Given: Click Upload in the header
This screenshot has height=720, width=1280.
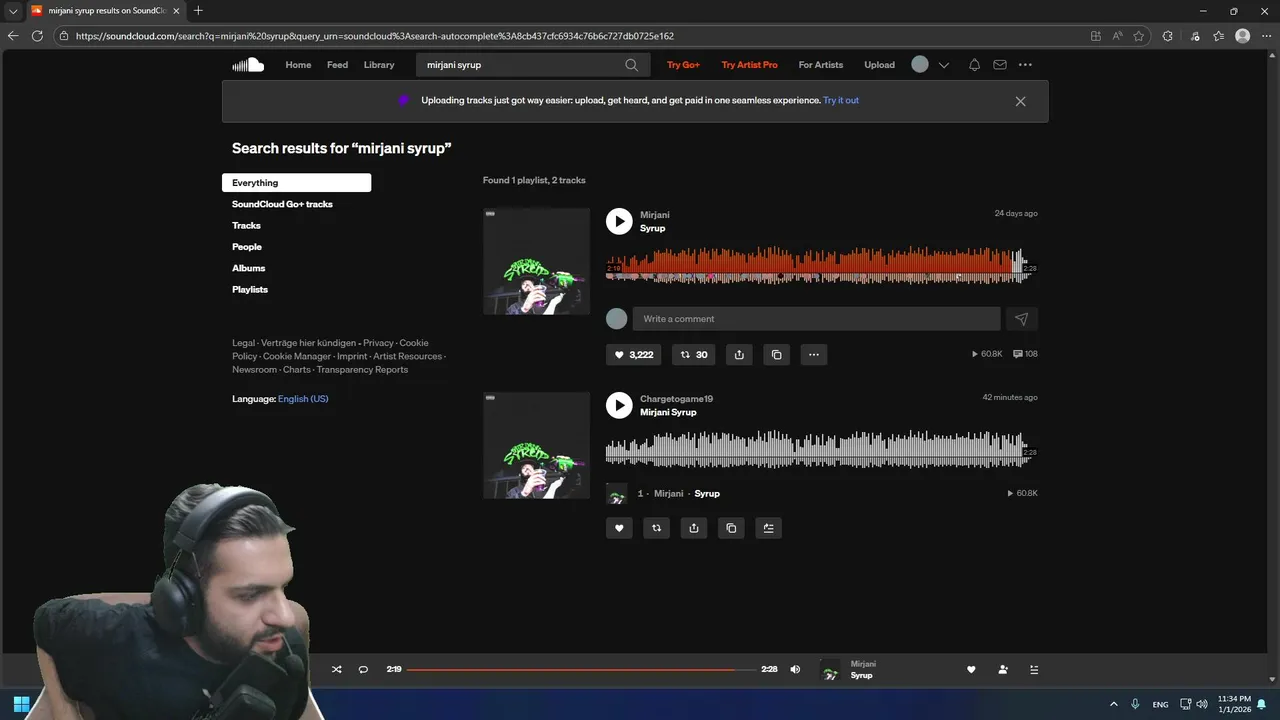Looking at the screenshot, I should tap(880, 65).
